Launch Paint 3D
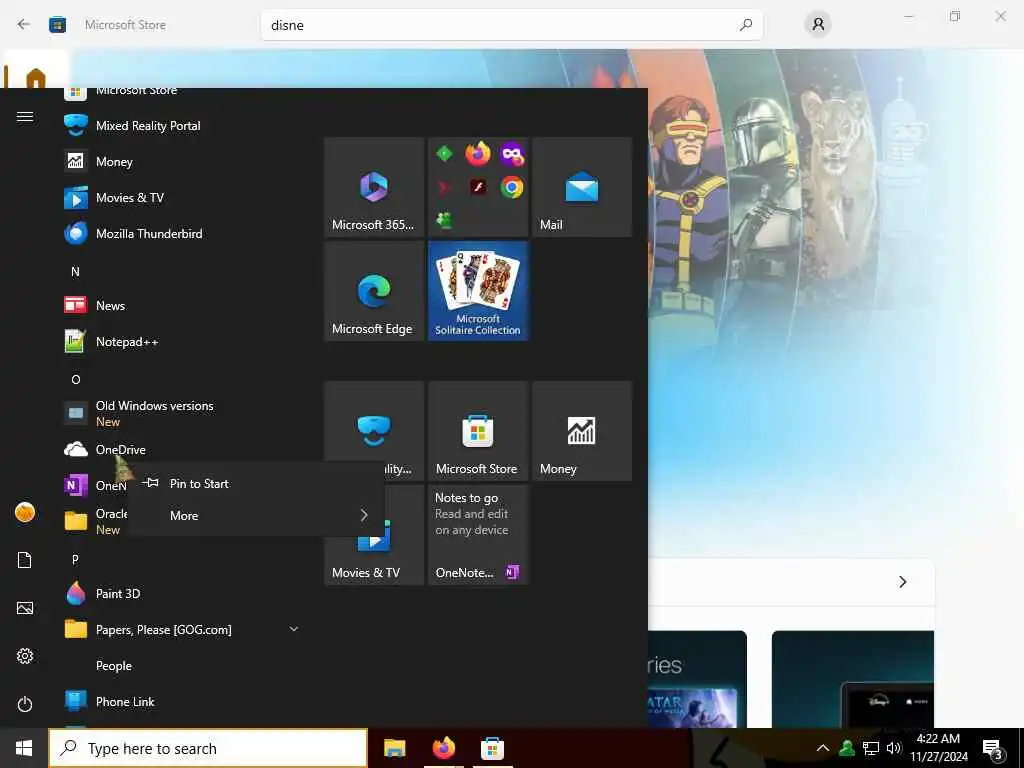This screenshot has height=768, width=1024. (183, 593)
